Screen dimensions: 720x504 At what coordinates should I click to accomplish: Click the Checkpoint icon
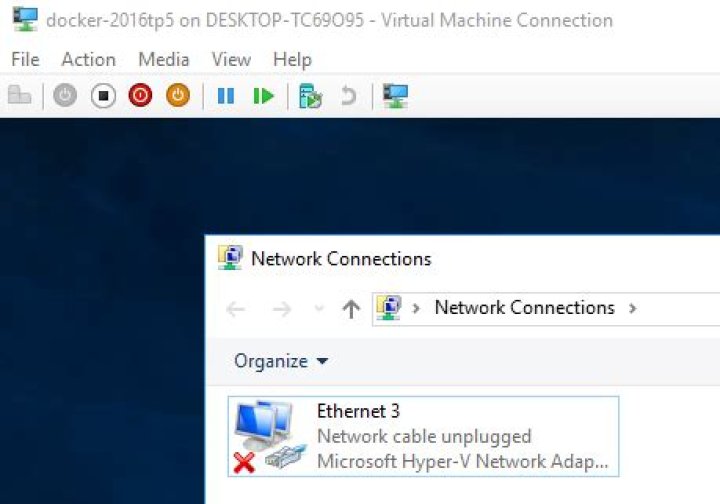[310, 96]
